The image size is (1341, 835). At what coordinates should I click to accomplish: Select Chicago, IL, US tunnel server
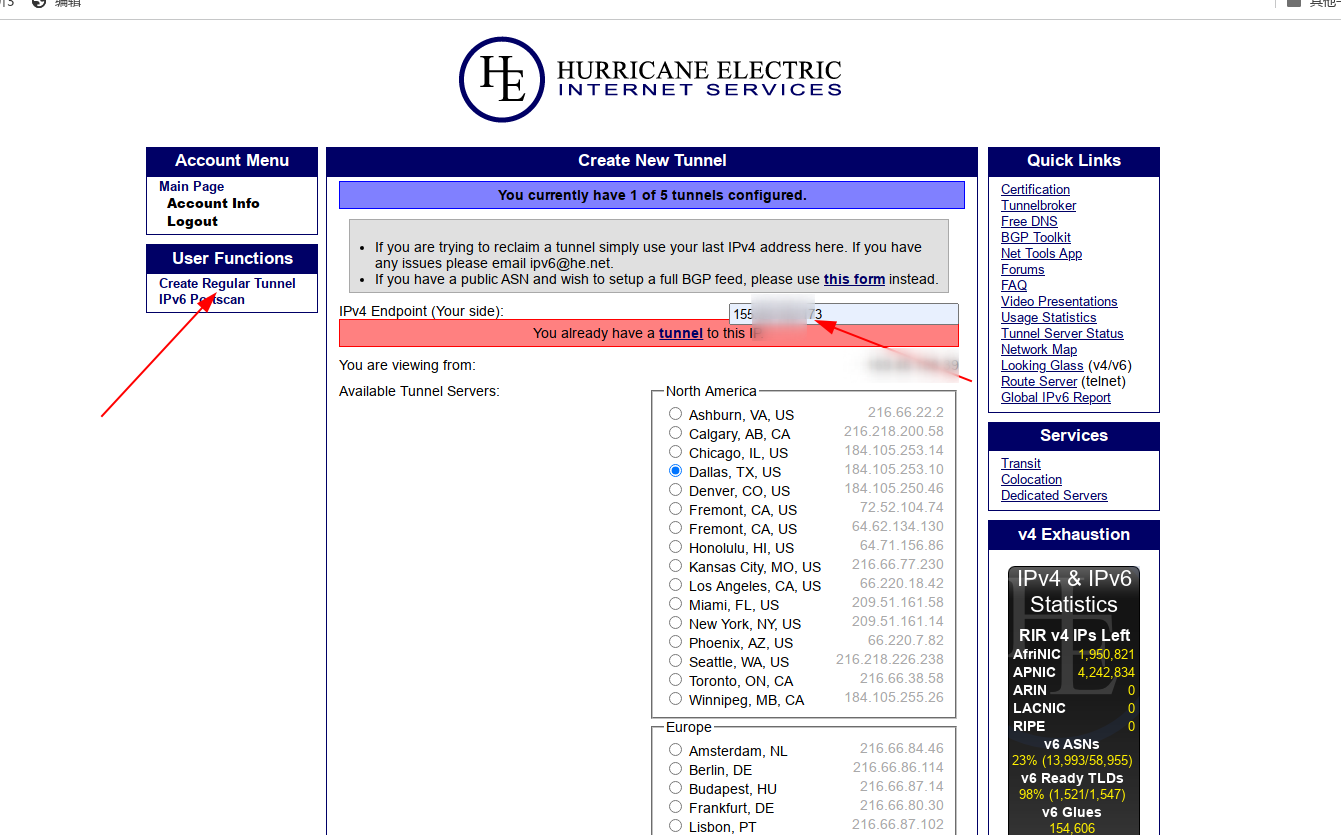(676, 452)
